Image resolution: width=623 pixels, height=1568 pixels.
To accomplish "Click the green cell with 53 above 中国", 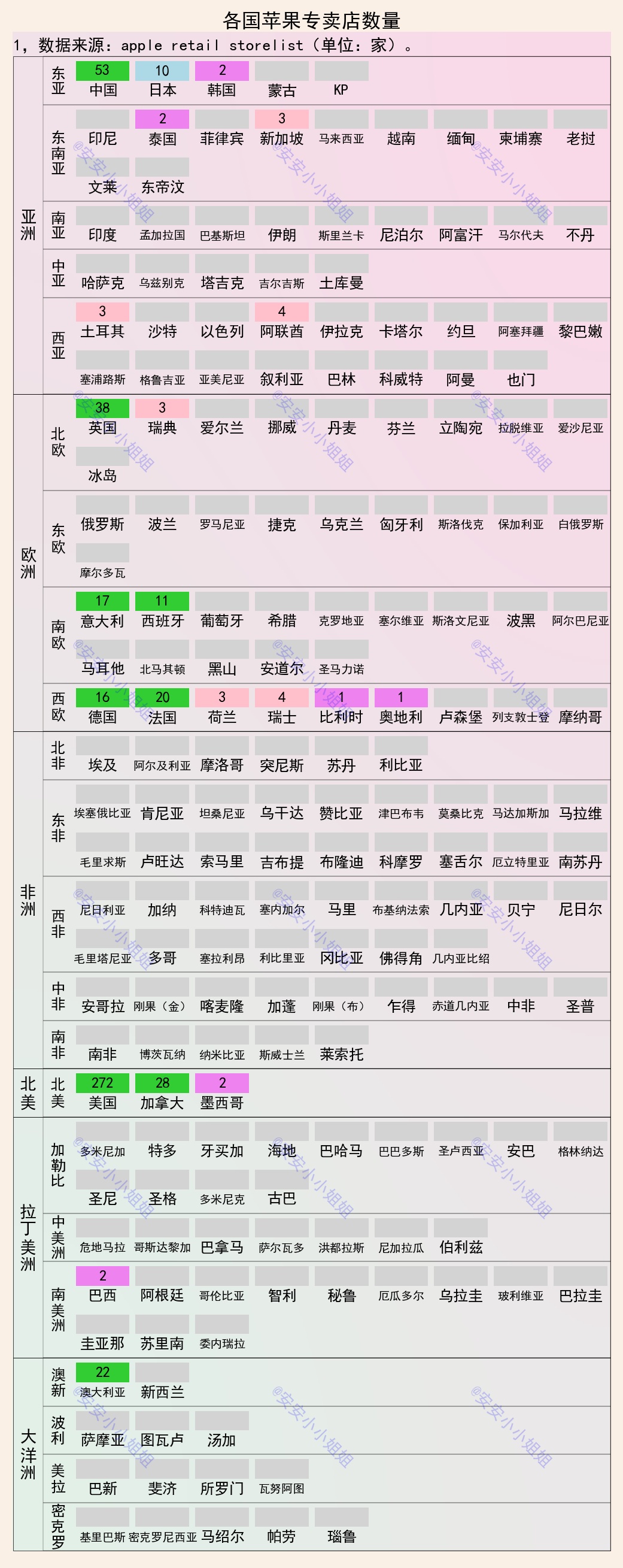I will pyautogui.click(x=102, y=71).
